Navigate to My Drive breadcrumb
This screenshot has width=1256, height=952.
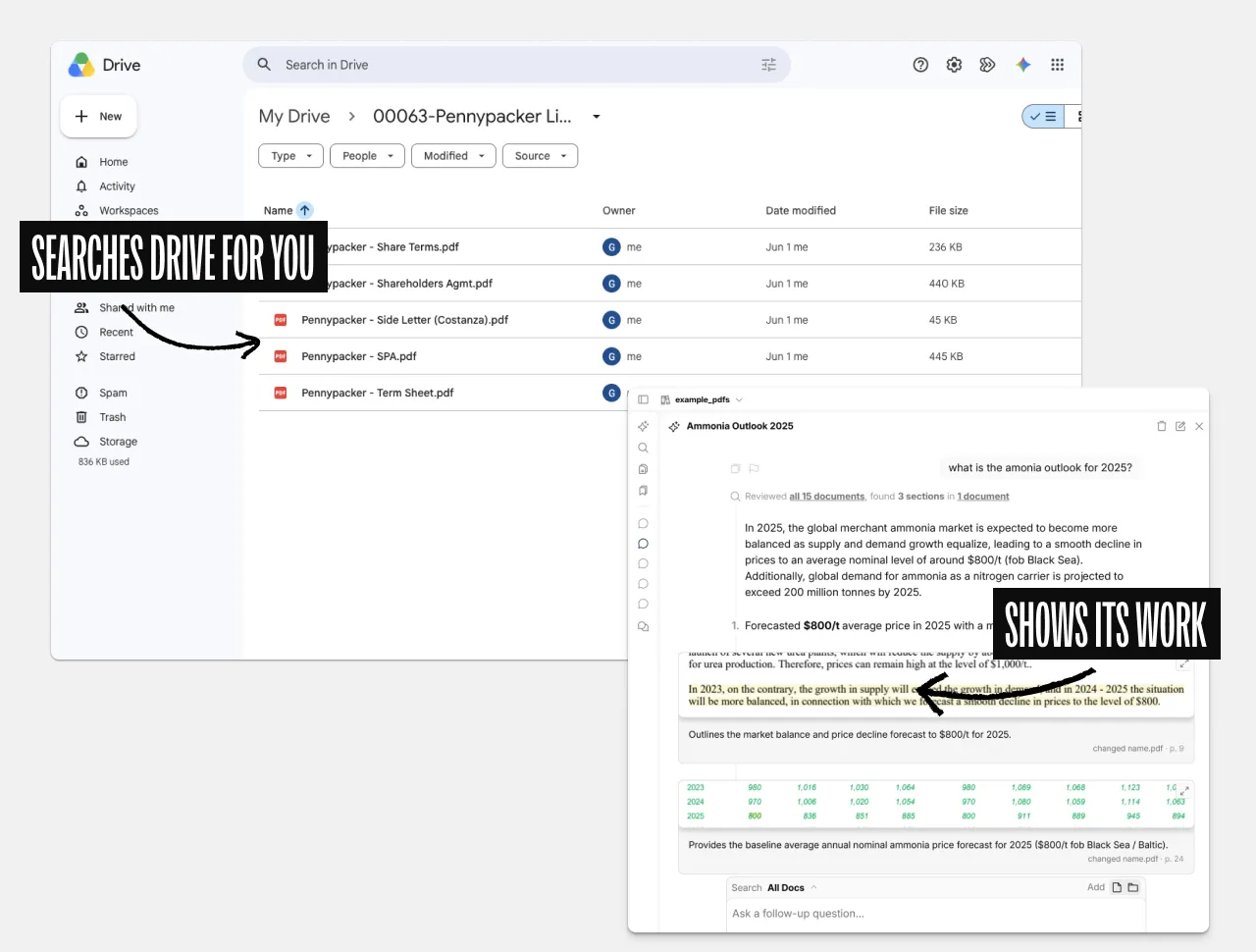[x=294, y=116]
